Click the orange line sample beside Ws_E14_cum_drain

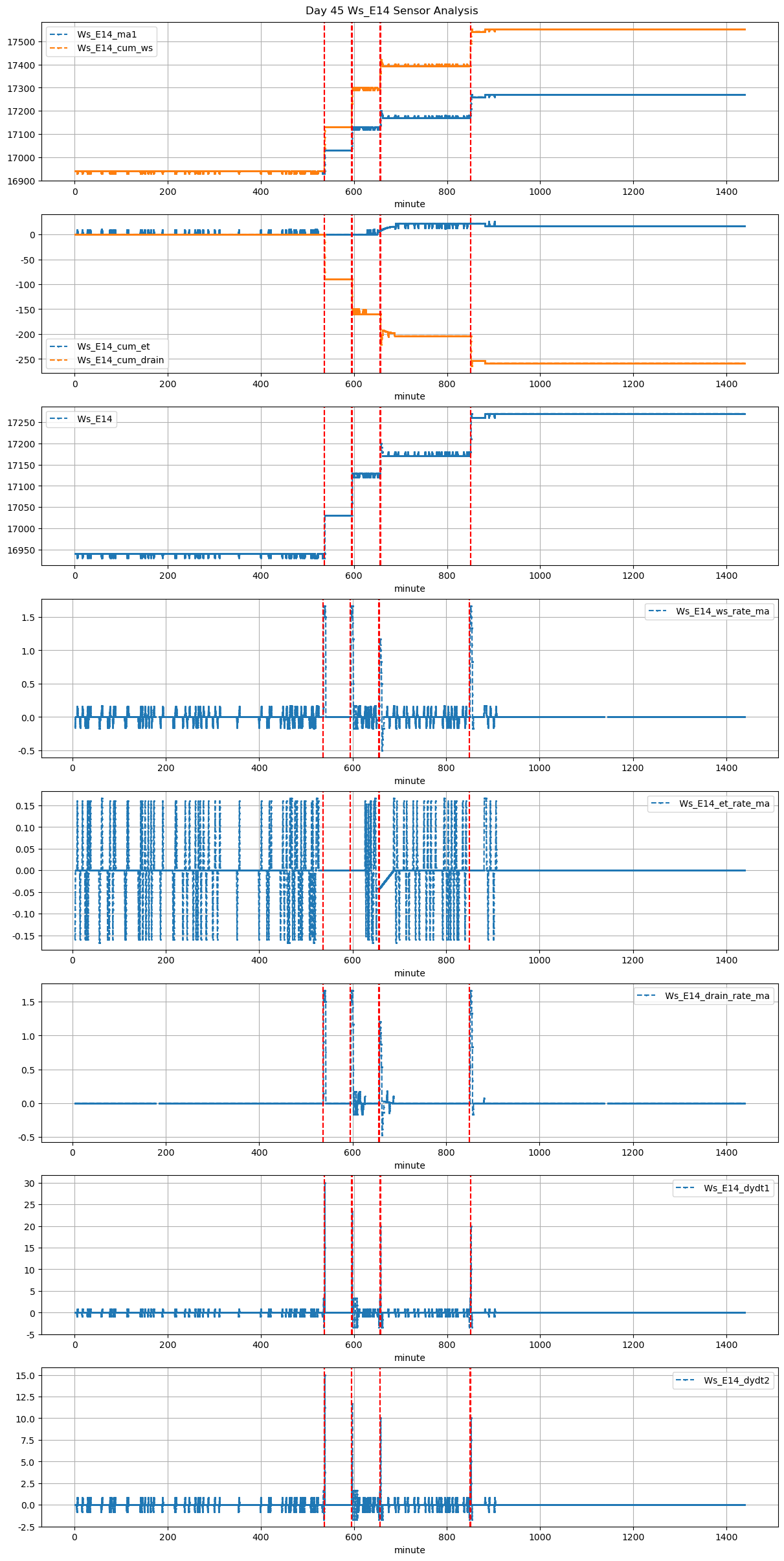coord(60,360)
